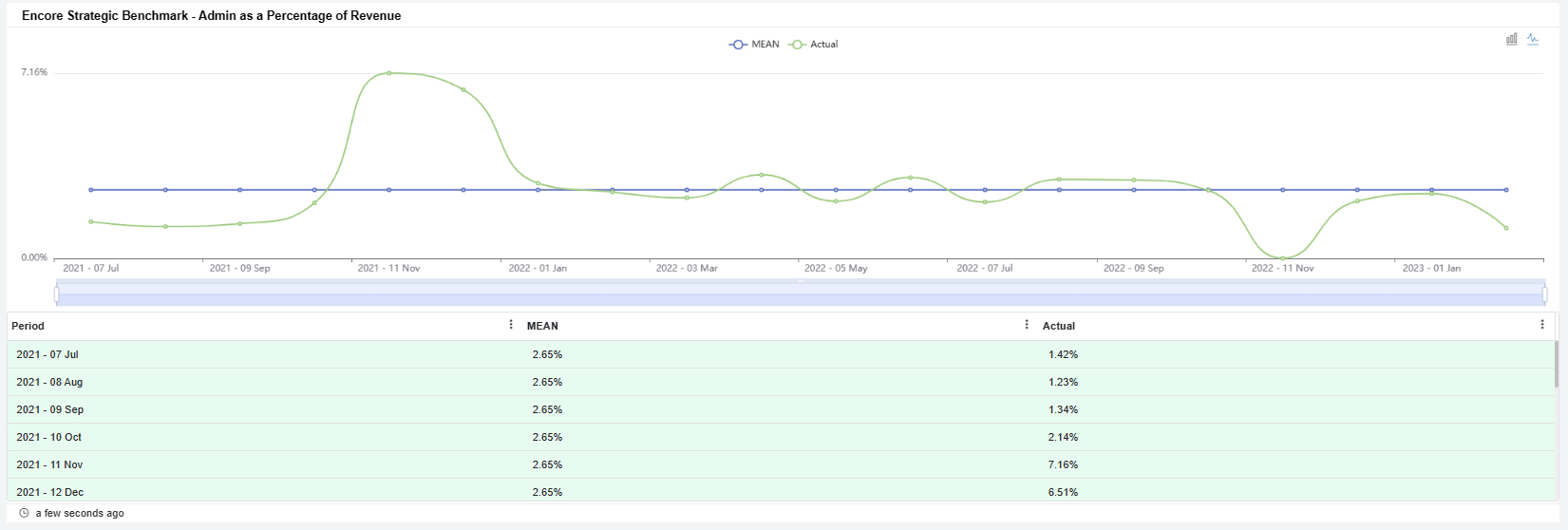Sort table by MEAN column header

542,326
